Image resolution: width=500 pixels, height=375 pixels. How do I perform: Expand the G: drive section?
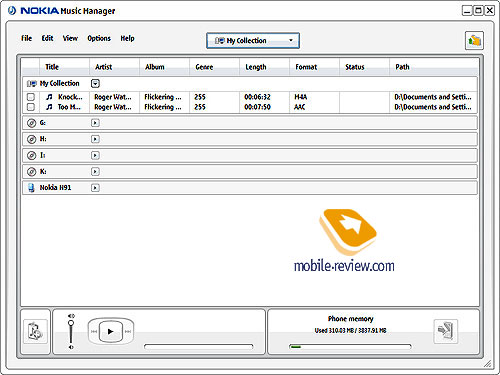click(x=95, y=123)
